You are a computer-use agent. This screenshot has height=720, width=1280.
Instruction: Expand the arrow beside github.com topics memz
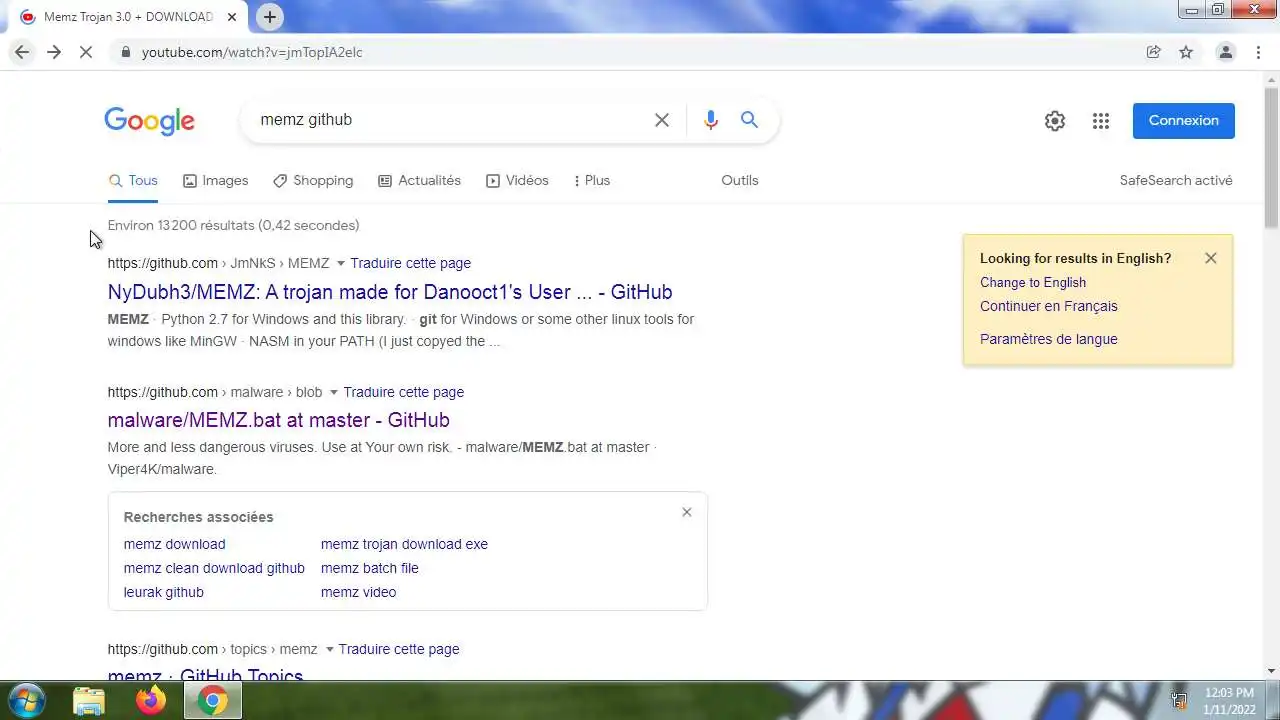pos(329,650)
